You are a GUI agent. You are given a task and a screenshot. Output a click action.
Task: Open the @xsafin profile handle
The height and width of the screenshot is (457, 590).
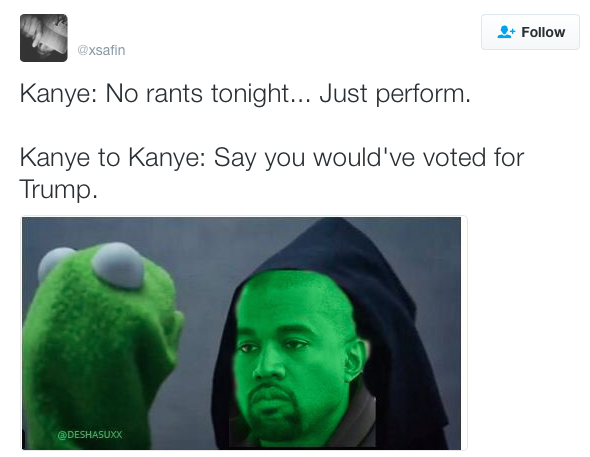tap(101, 50)
